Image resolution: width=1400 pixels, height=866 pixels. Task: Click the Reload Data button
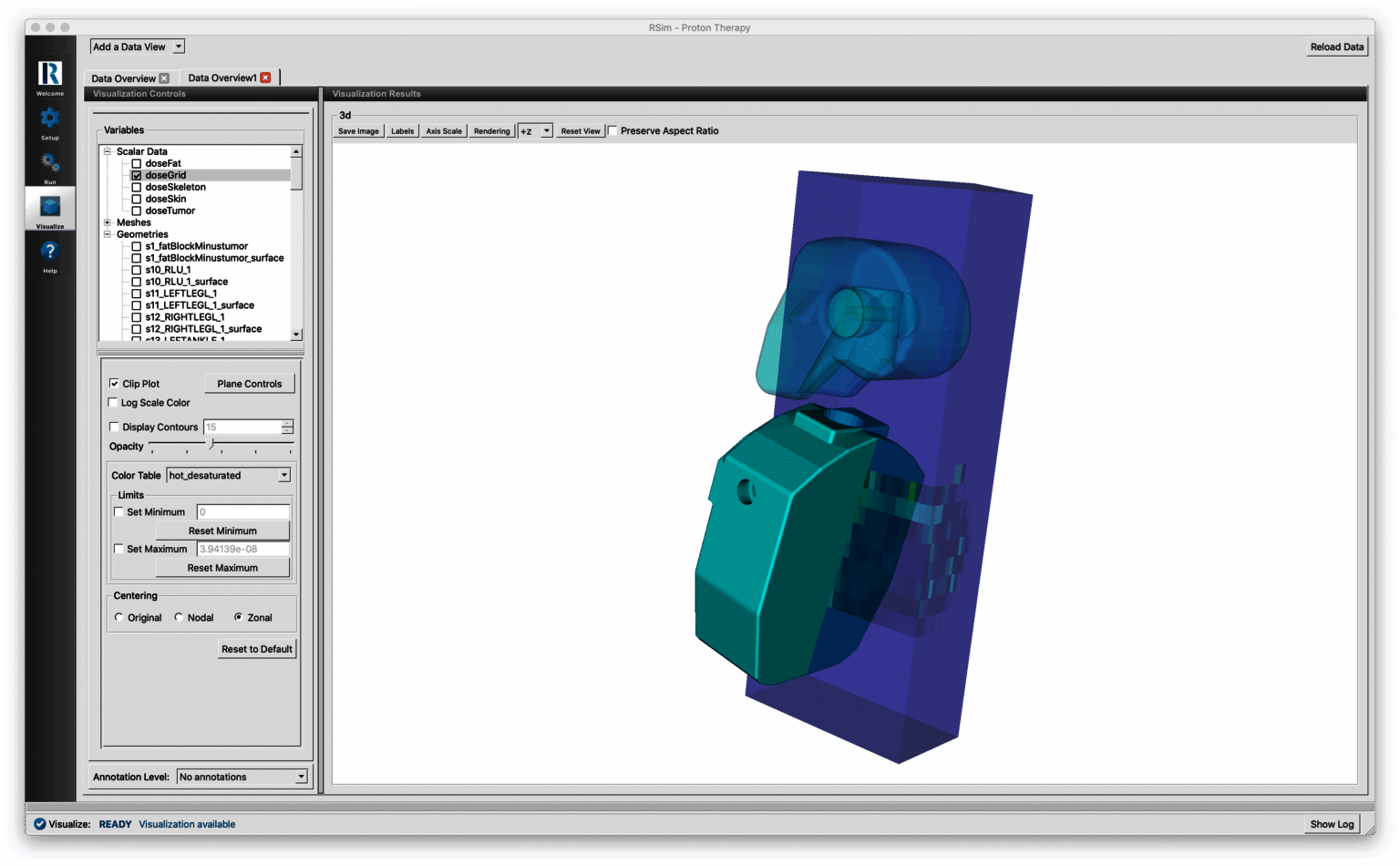(1336, 46)
